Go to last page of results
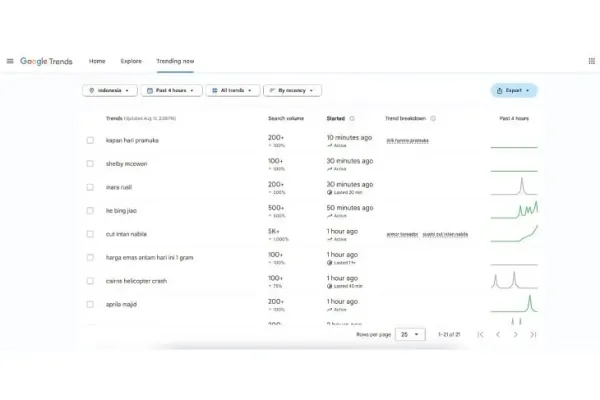 tap(533, 335)
